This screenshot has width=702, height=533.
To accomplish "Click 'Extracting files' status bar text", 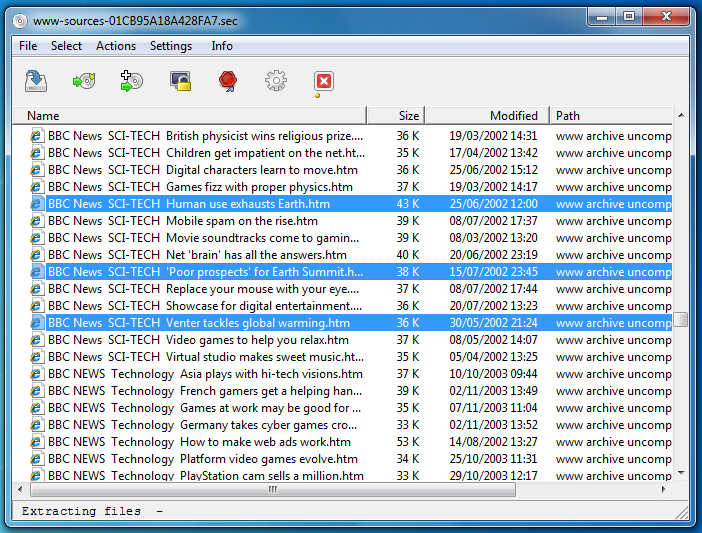I will point(81,511).
